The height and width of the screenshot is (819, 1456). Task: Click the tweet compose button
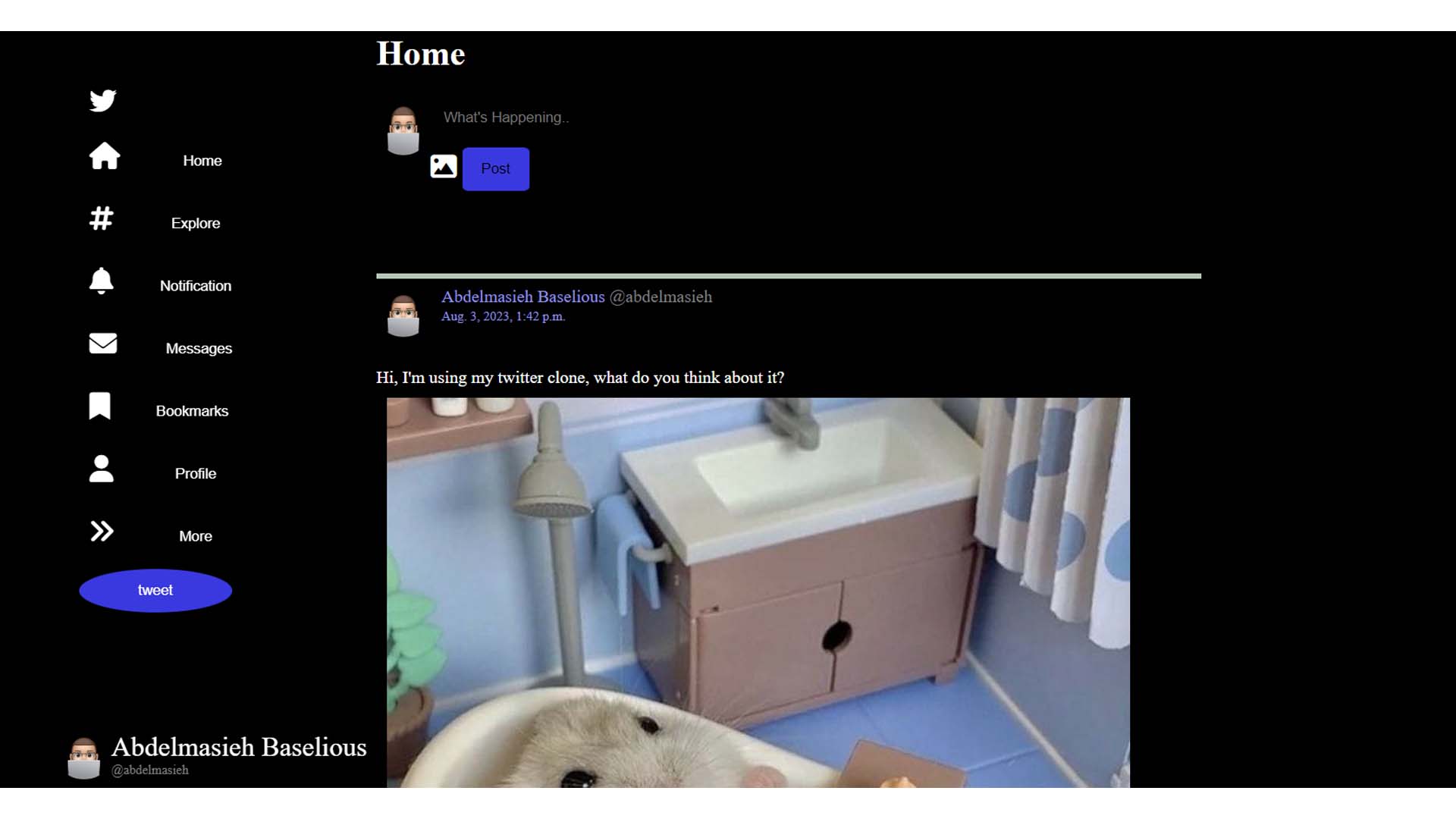155,589
